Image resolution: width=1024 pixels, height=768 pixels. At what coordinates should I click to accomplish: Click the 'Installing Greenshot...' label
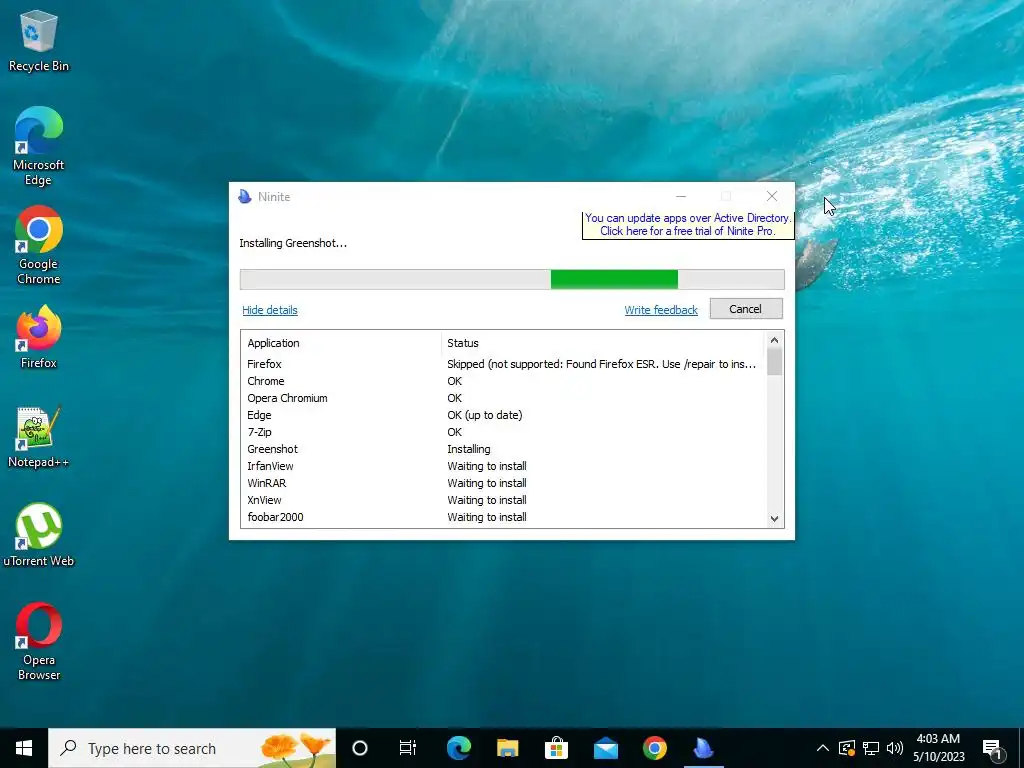point(293,243)
